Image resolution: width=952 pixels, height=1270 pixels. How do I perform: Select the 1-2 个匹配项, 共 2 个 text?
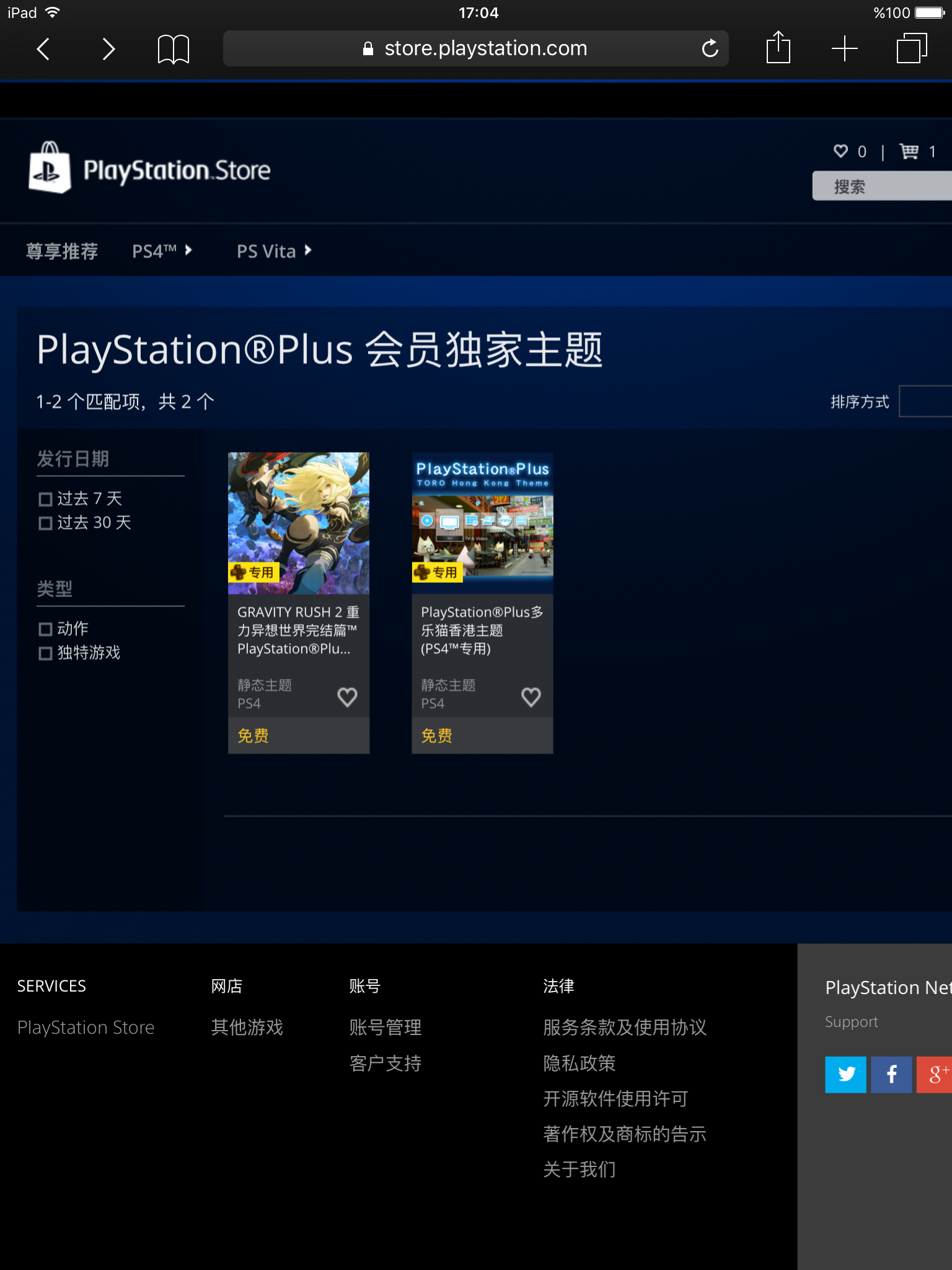pyautogui.click(x=125, y=402)
